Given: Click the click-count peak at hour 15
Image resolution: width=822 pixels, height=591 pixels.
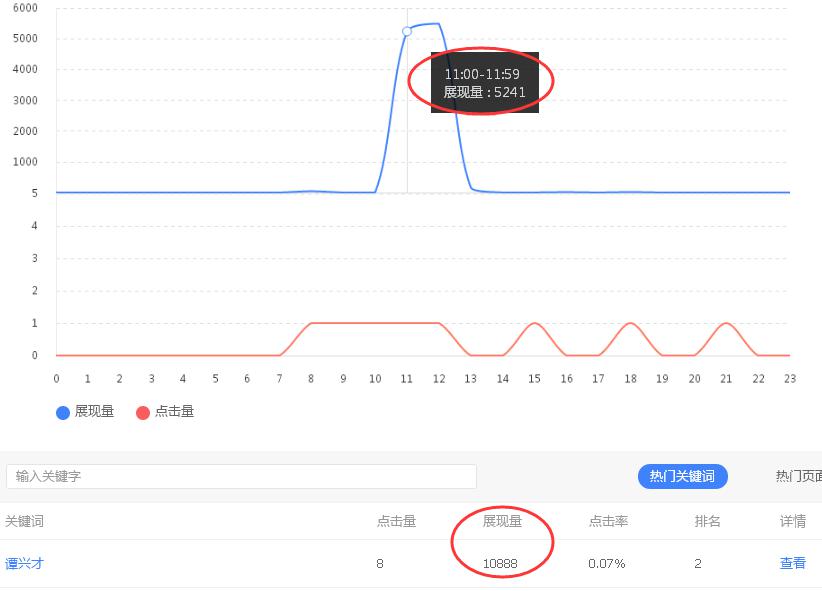Looking at the screenshot, I should click(x=535, y=323).
